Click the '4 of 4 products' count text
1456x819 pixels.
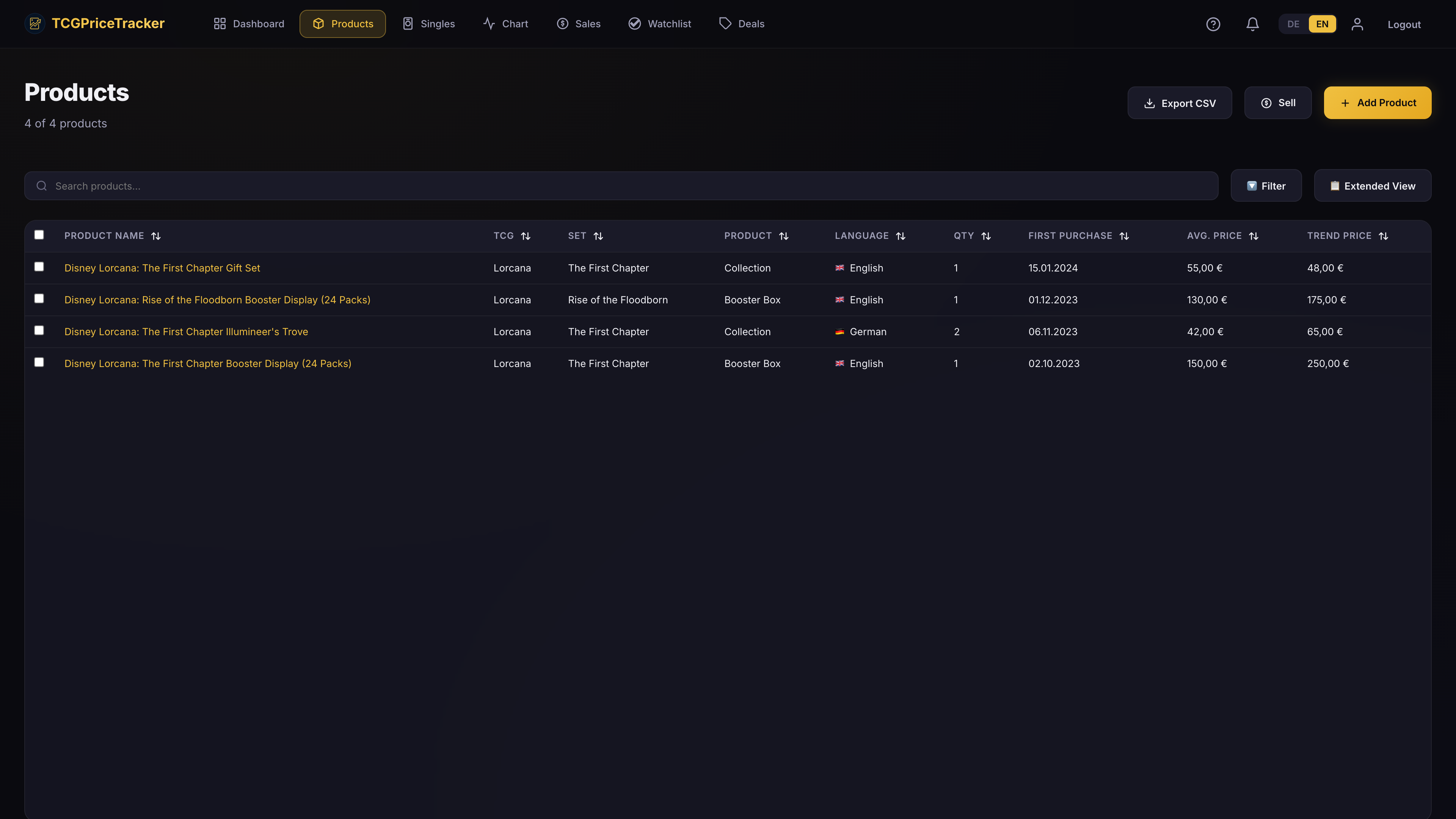point(66,123)
